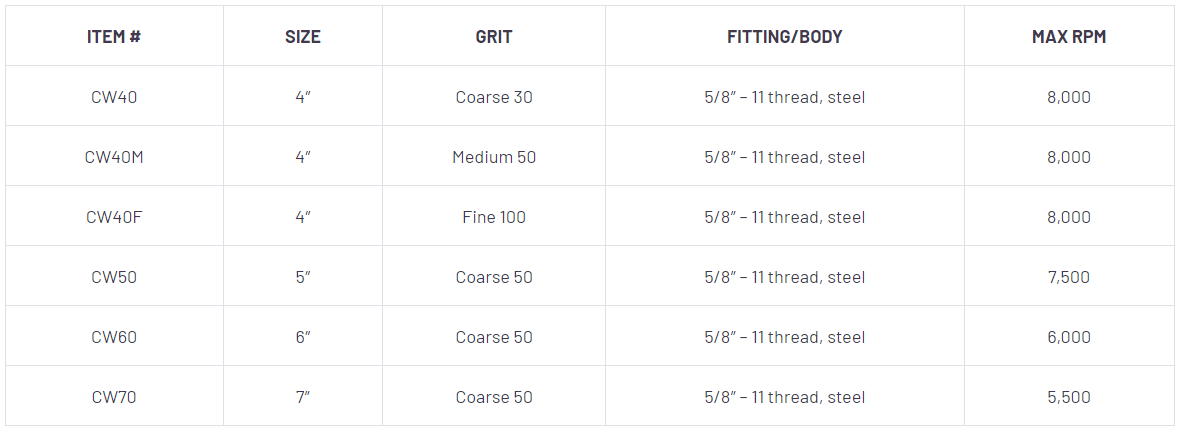Image resolution: width=1178 pixels, height=428 pixels.
Task: Select the CW40F item cell
Action: pyautogui.click(x=114, y=217)
